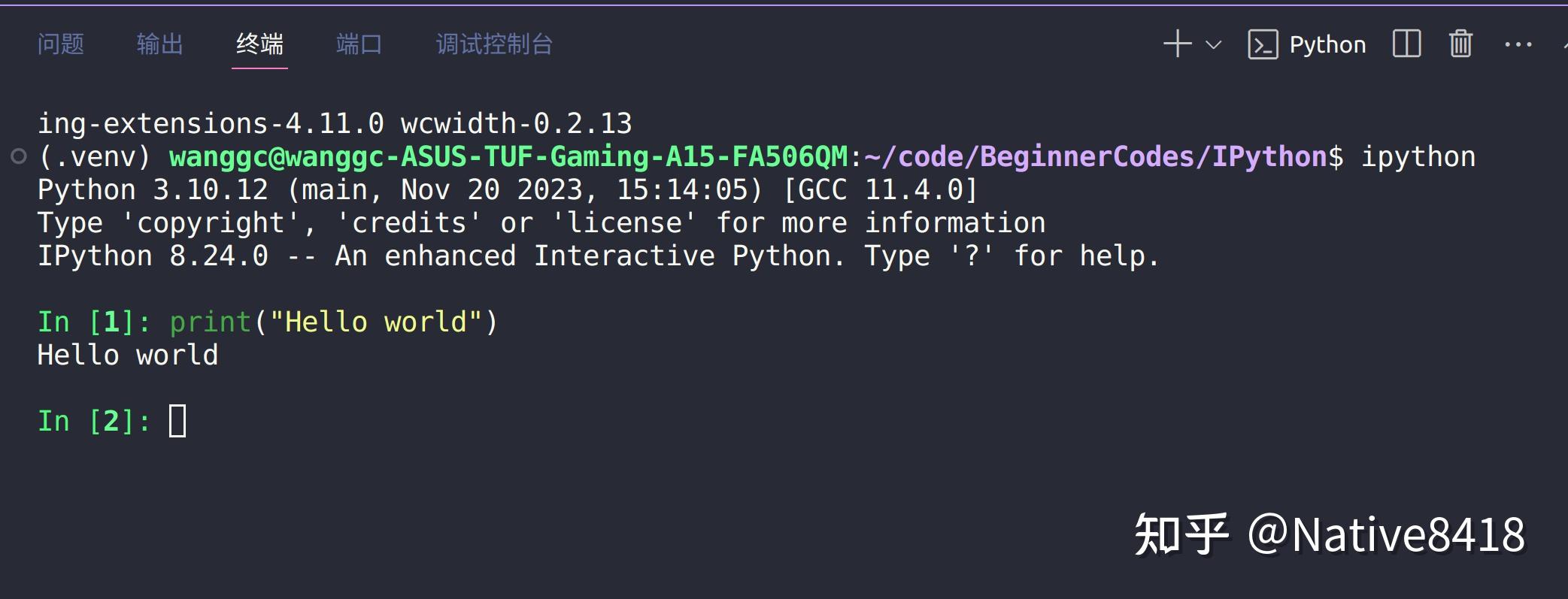Viewport: 1568px width, 599px height.
Task: Expand the launch profile dropdown chevron
Action: click(x=1213, y=44)
